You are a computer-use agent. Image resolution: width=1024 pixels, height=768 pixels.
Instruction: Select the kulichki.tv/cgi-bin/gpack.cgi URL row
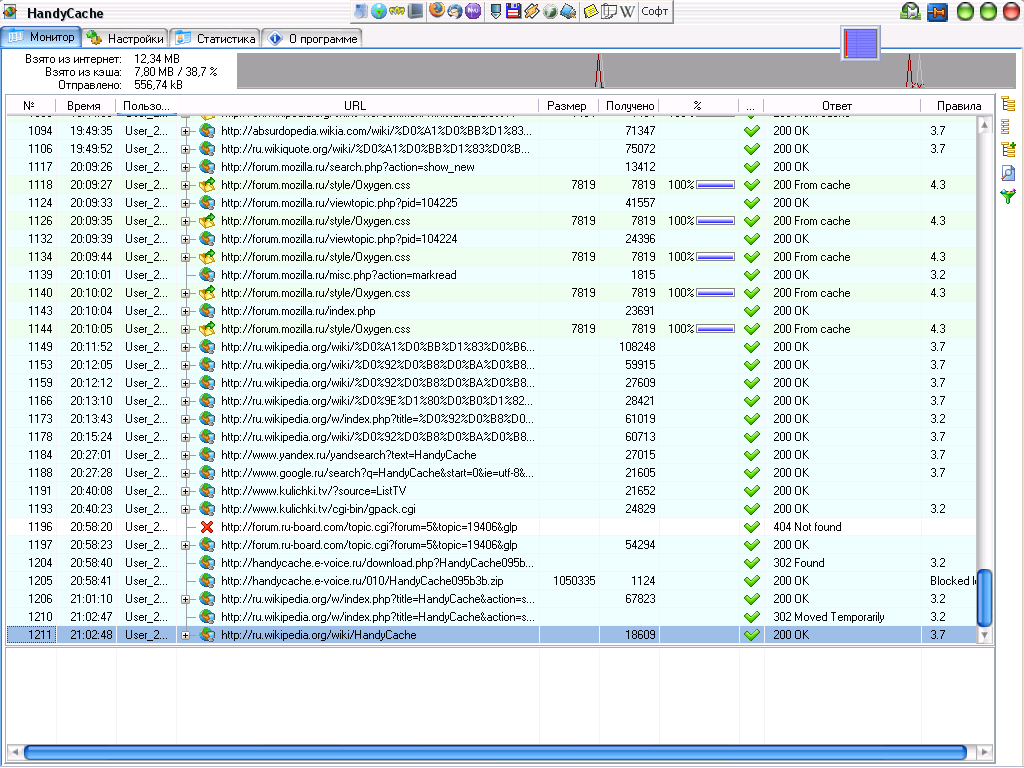pyautogui.click(x=491, y=509)
